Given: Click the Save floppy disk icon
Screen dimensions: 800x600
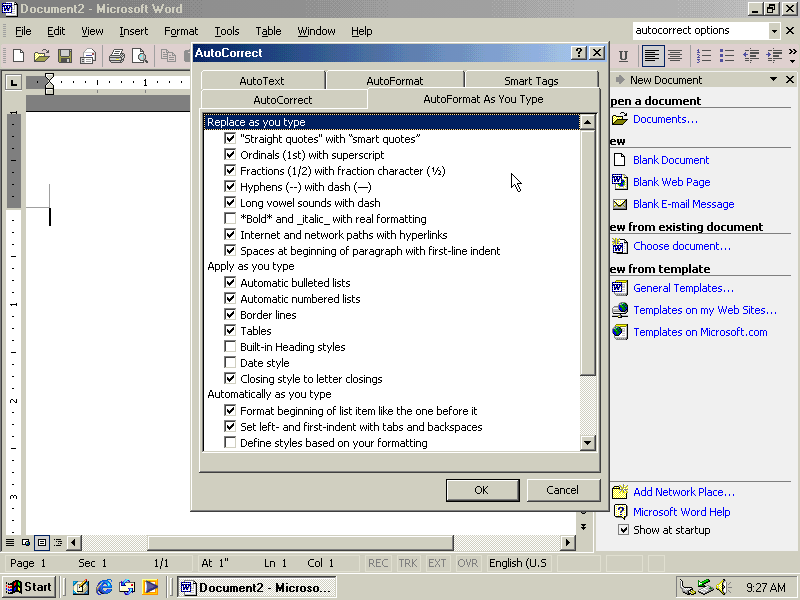Looking at the screenshot, I should [x=65, y=56].
